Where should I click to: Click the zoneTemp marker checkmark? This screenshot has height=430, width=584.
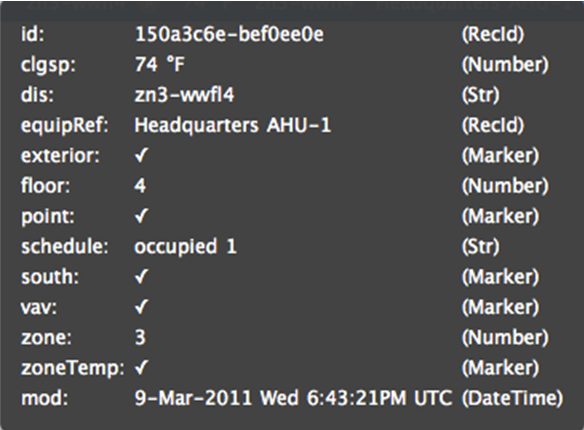point(142,368)
